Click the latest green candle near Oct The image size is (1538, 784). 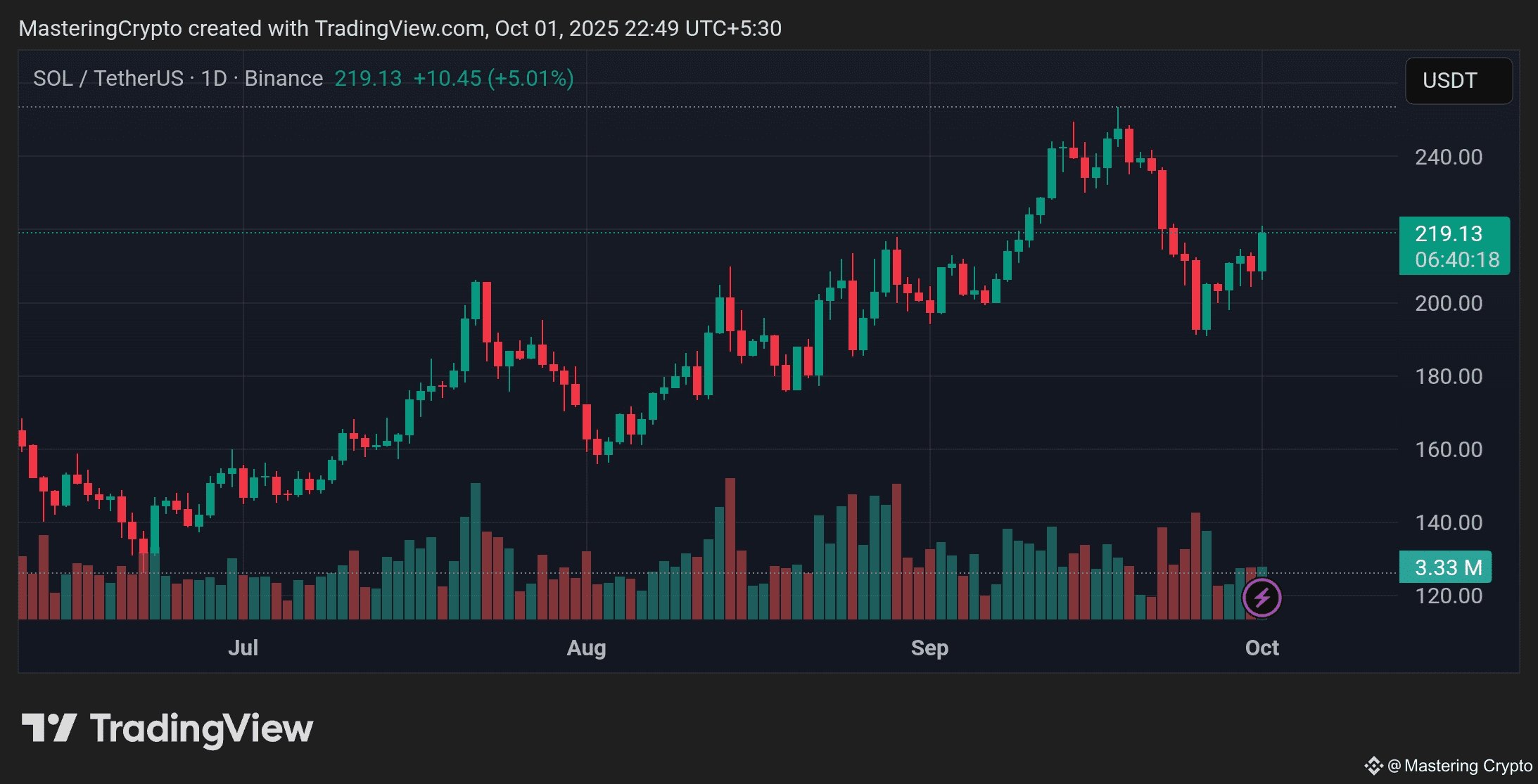coord(1262,252)
